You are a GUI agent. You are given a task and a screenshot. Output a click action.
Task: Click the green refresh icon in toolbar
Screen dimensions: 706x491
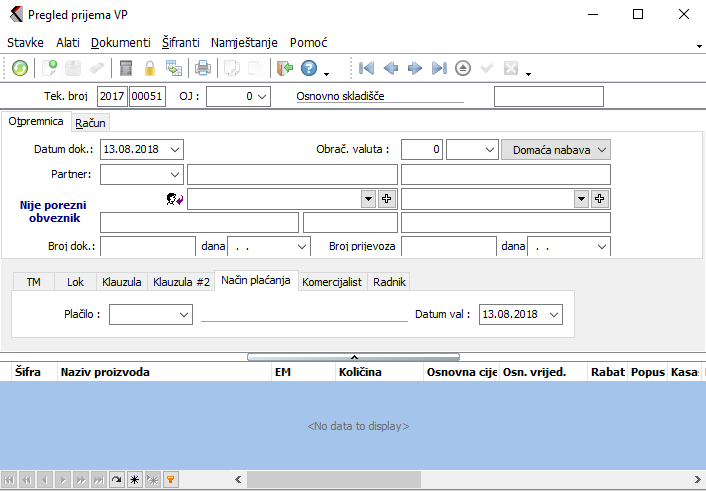[x=20, y=69]
